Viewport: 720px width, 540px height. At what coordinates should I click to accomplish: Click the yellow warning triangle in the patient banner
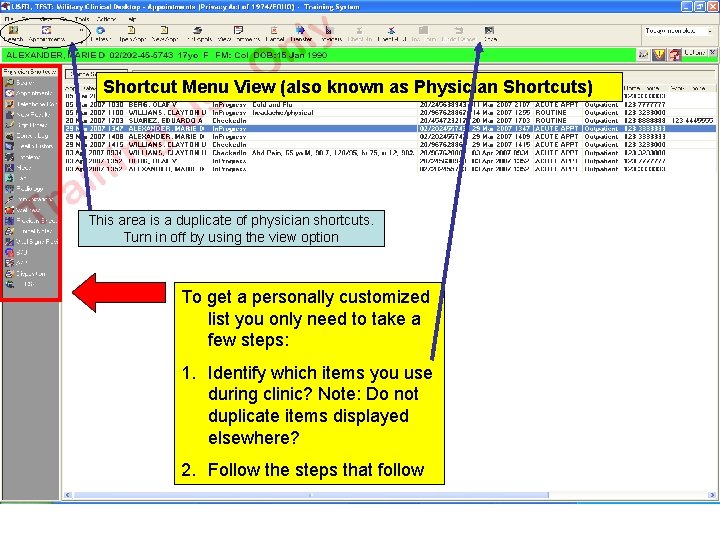pyautogui.click(x=659, y=55)
